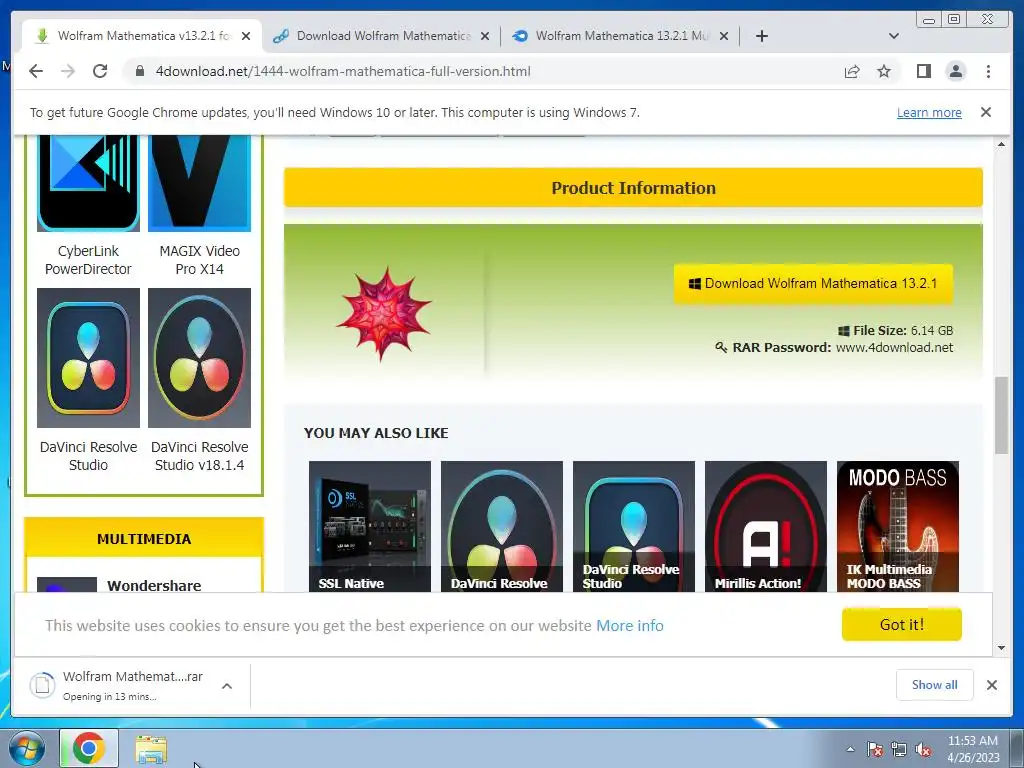Switch to Wolfram Mathematica 13.2.1 Multilingual tab

[620, 36]
